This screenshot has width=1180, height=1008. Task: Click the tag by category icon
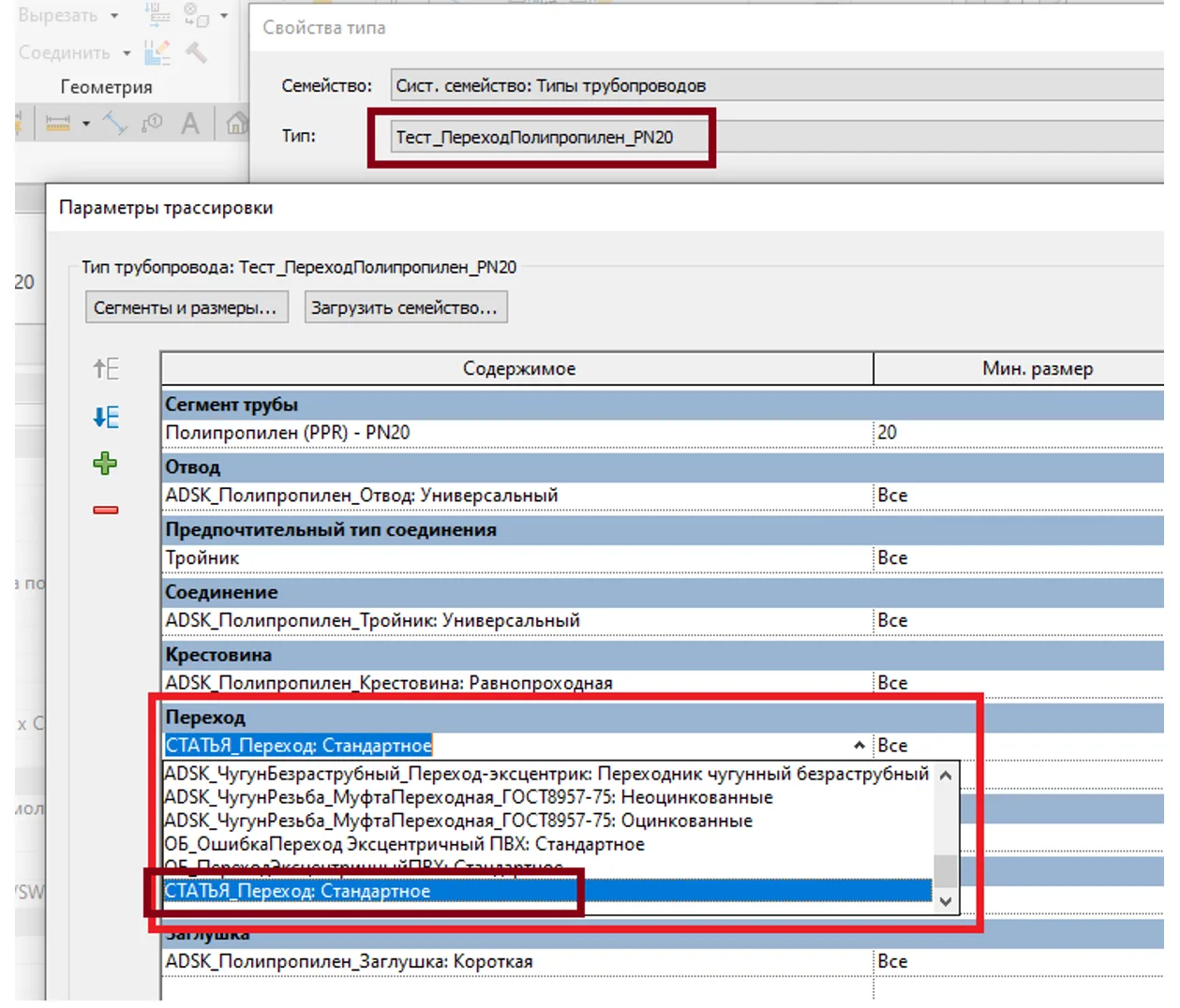[x=152, y=123]
